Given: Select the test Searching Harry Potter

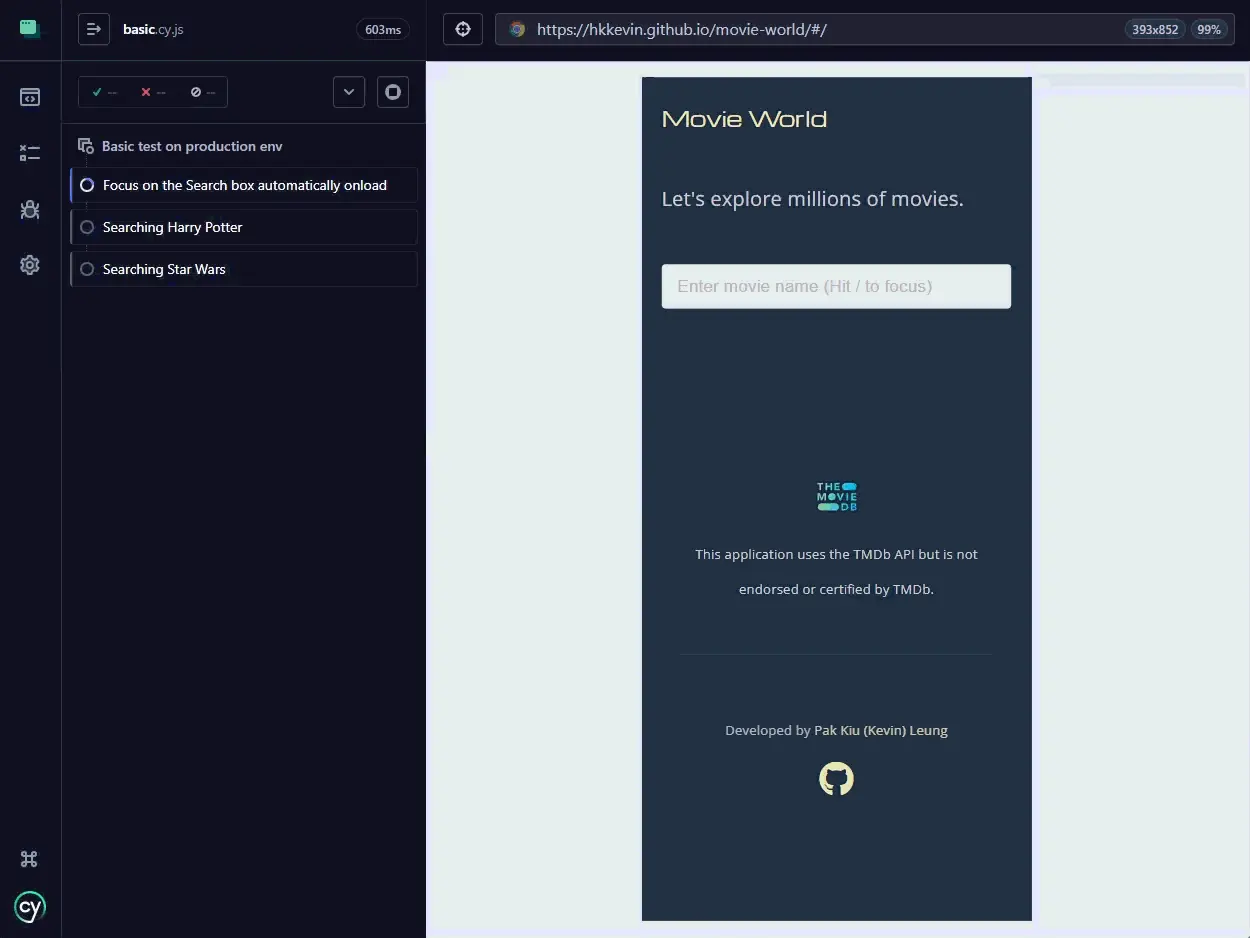Looking at the screenshot, I should [174, 227].
